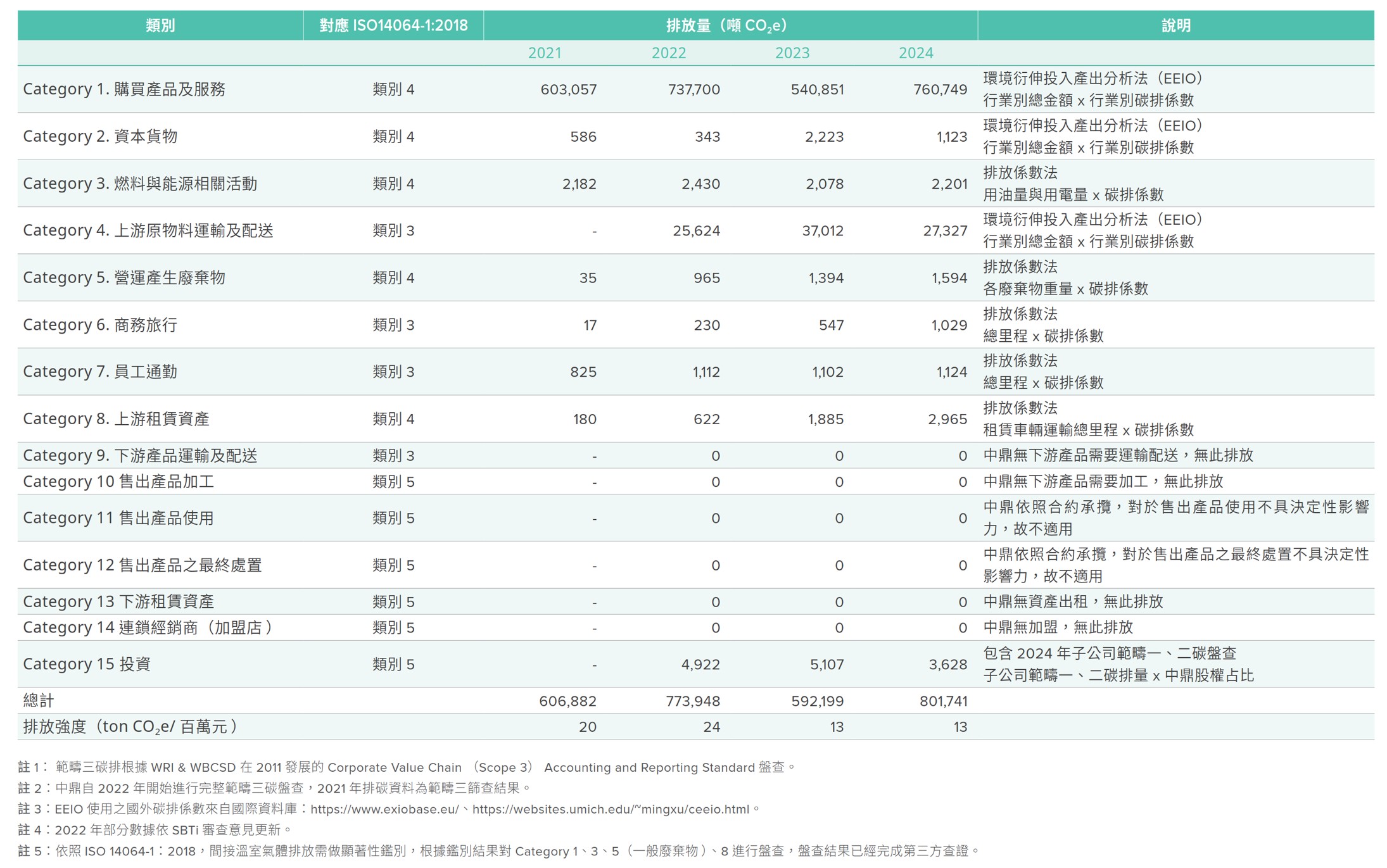
Task: Click the 總計 row label
Action: coord(39,701)
